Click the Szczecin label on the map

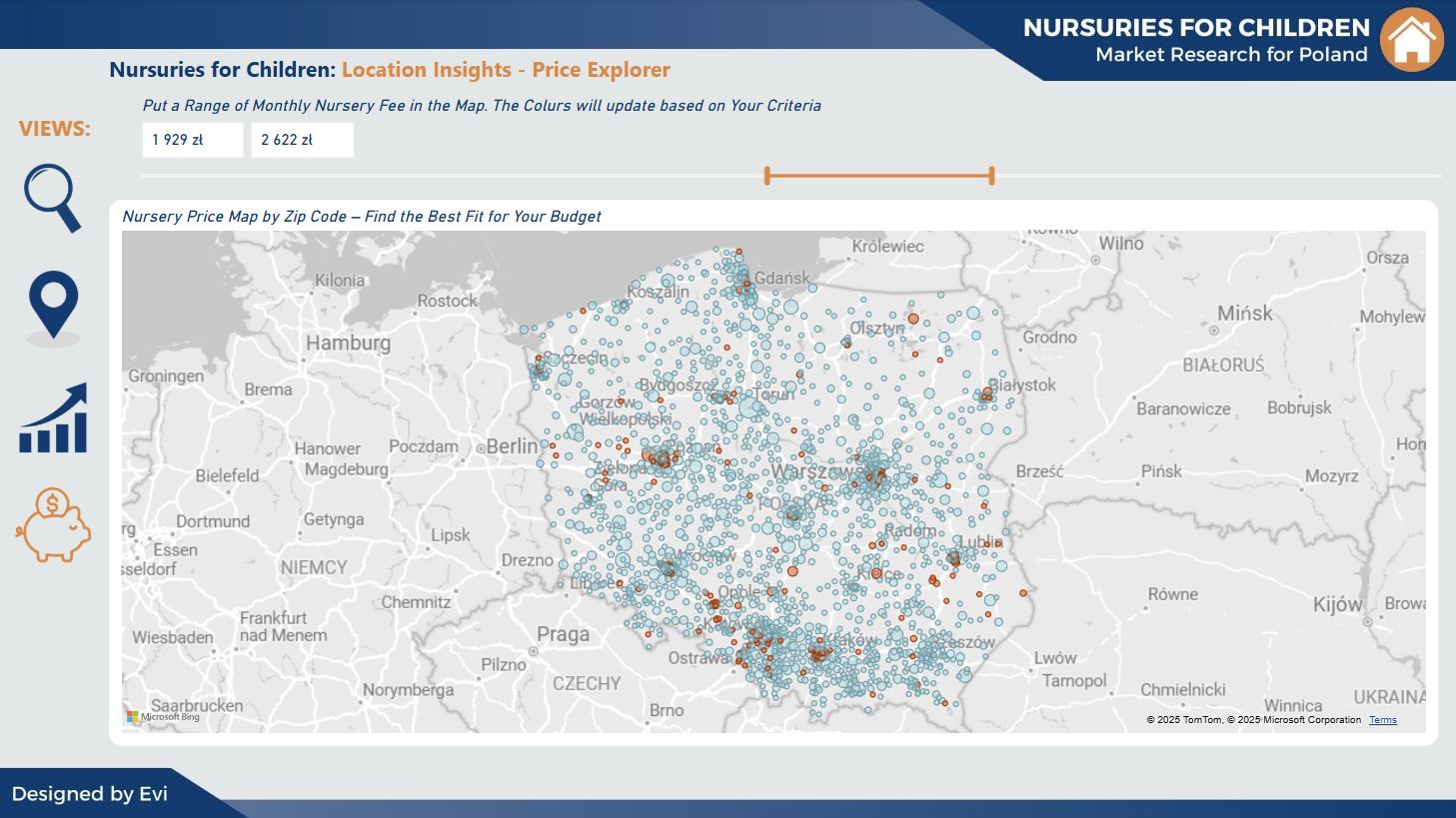[575, 358]
